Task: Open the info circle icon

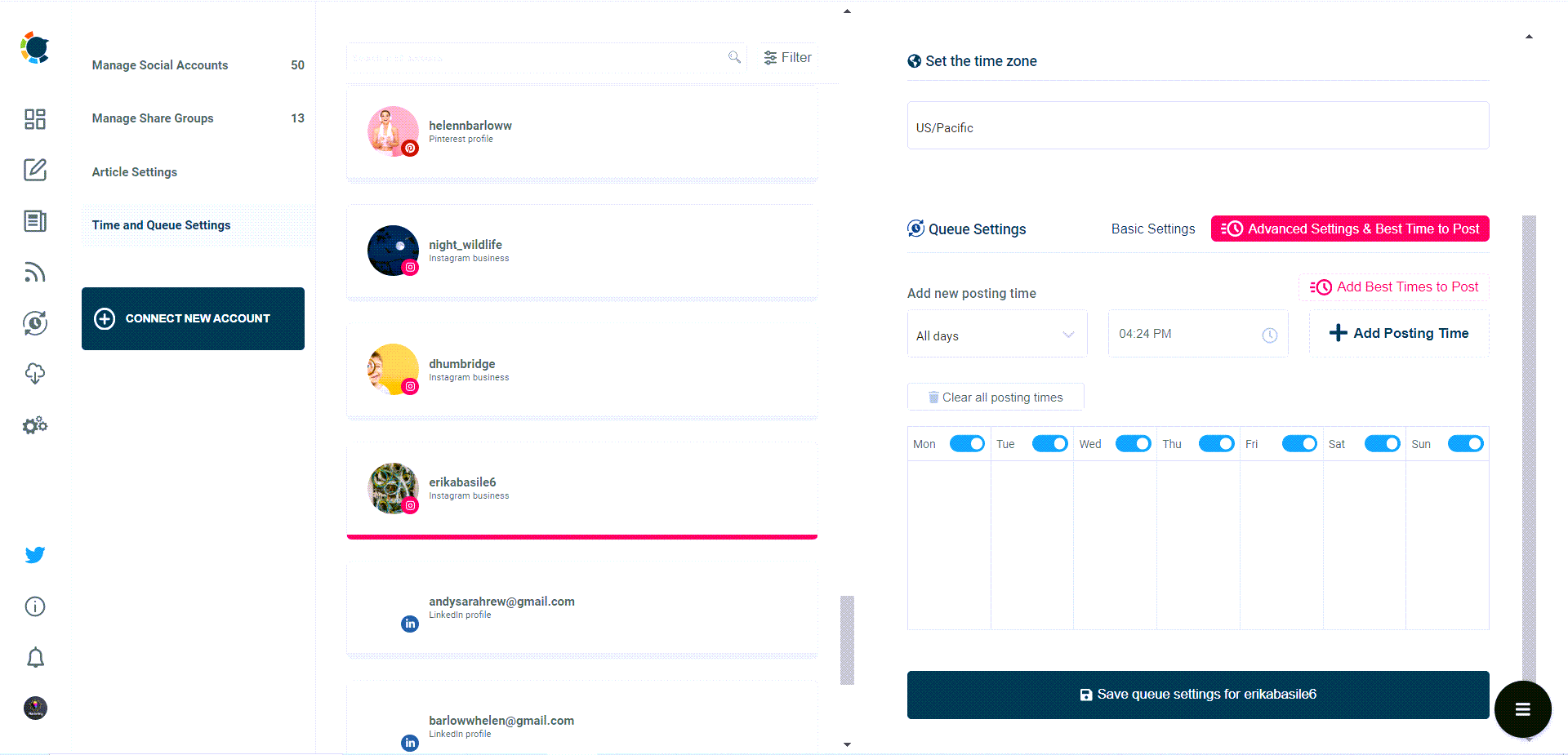Action: coord(35,606)
